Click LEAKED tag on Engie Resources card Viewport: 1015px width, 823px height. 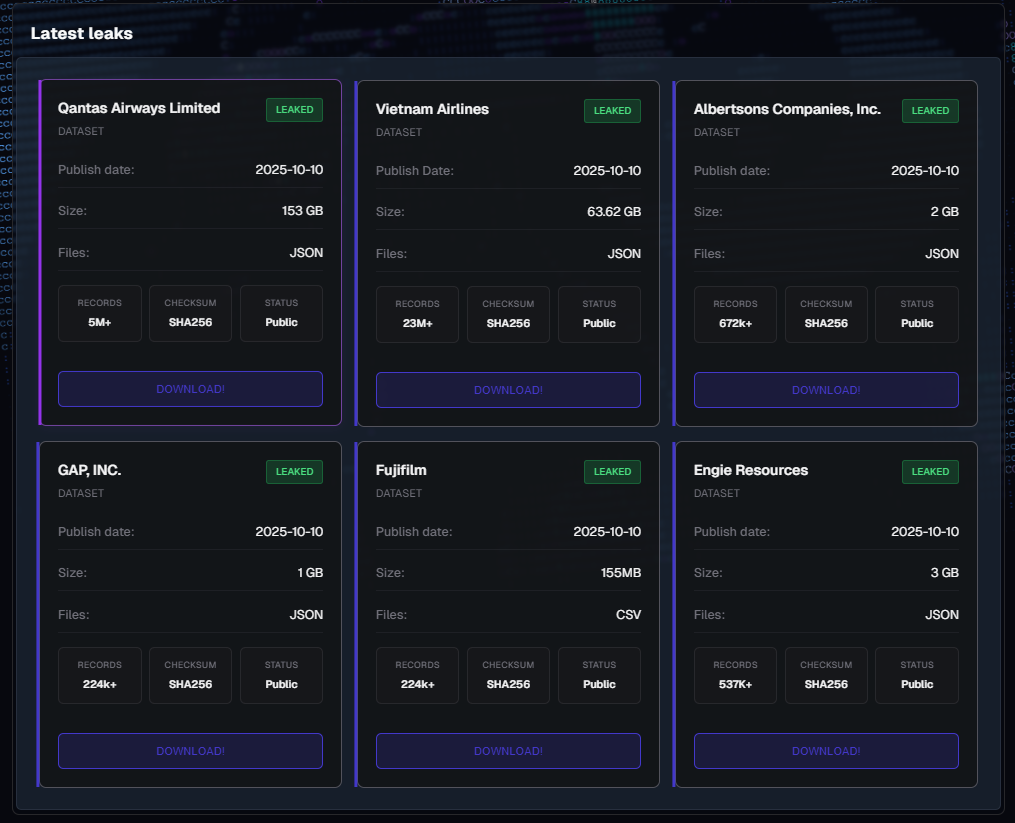[x=930, y=471]
